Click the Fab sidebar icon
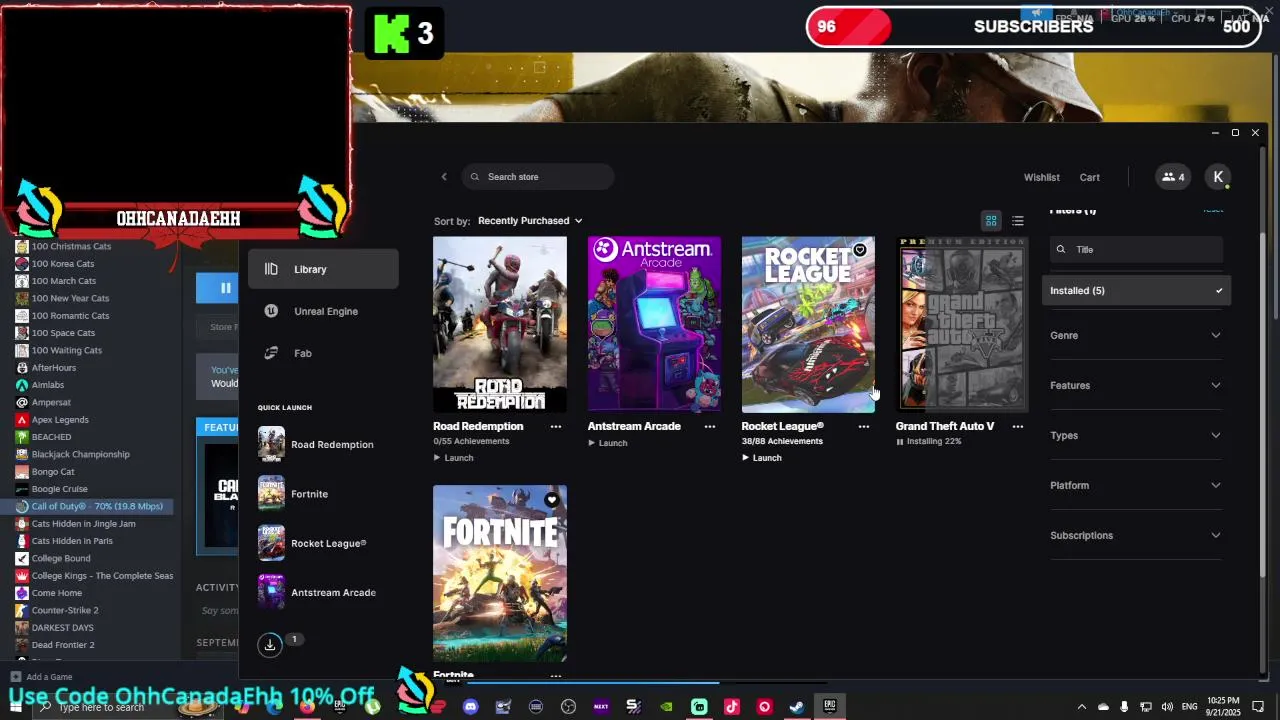The width and height of the screenshot is (1280, 720). (x=271, y=353)
